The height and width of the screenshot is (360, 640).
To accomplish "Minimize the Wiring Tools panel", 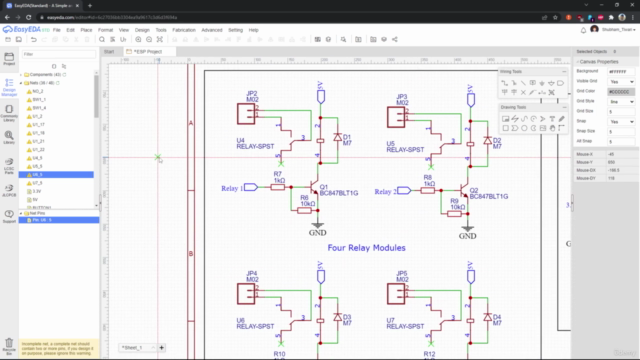I will click(x=564, y=71).
